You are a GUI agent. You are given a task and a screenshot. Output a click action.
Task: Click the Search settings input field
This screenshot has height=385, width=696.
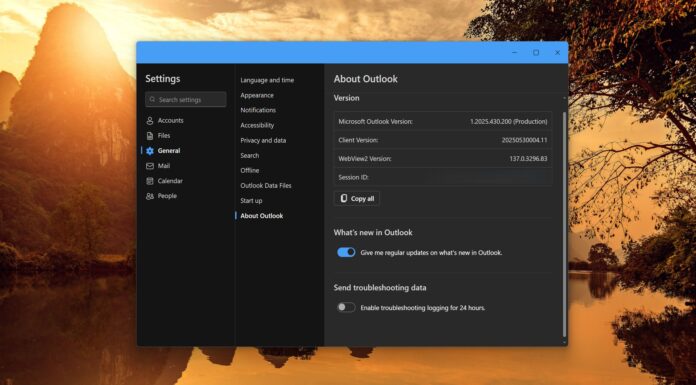tap(186, 99)
